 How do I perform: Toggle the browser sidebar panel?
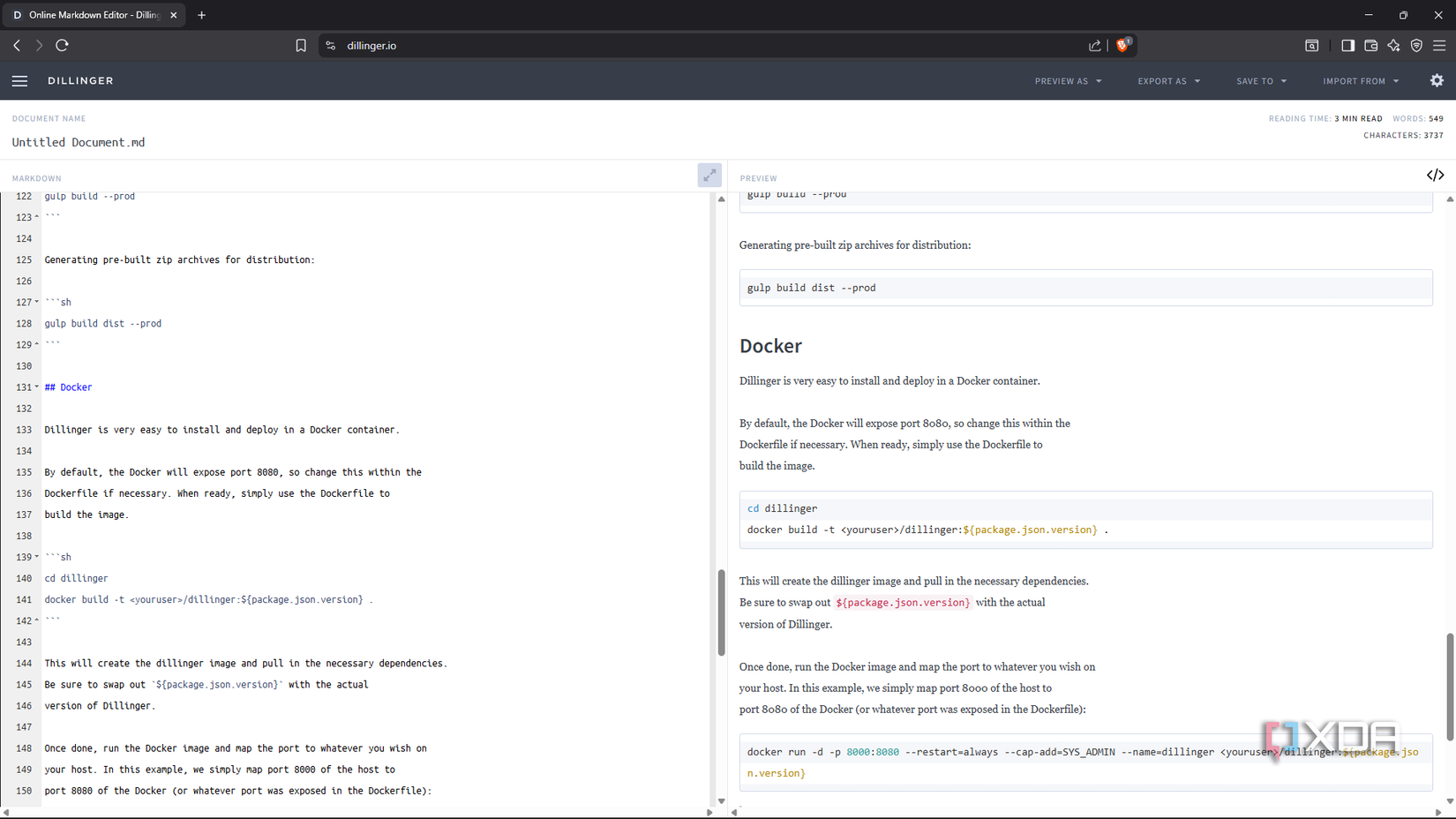coord(1348,45)
